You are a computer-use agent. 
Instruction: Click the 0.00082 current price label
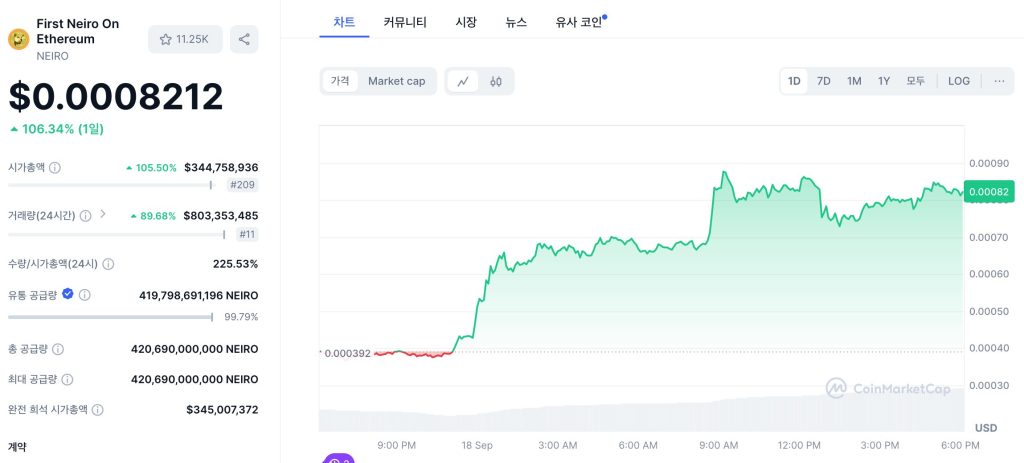[x=987, y=192]
